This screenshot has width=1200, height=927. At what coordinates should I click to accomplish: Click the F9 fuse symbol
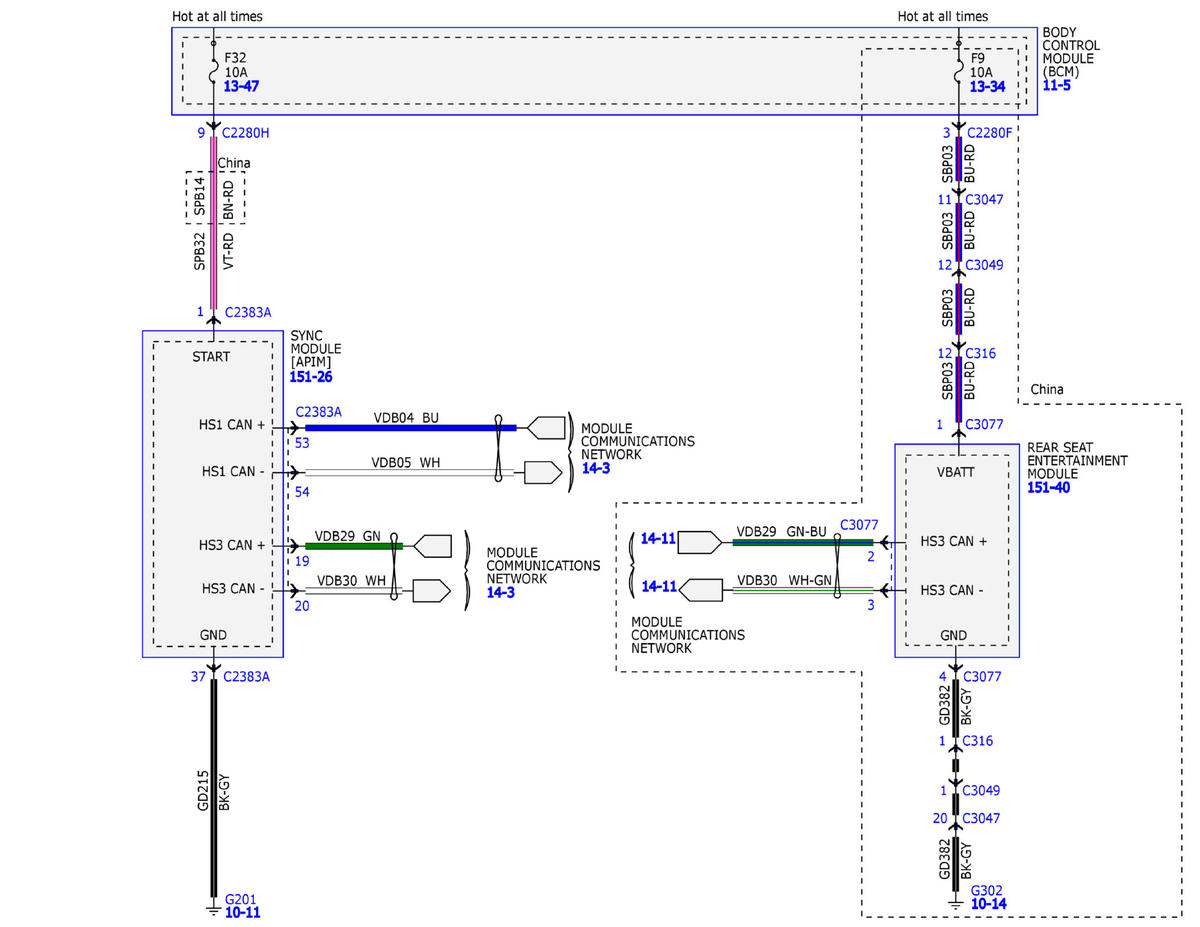click(958, 73)
